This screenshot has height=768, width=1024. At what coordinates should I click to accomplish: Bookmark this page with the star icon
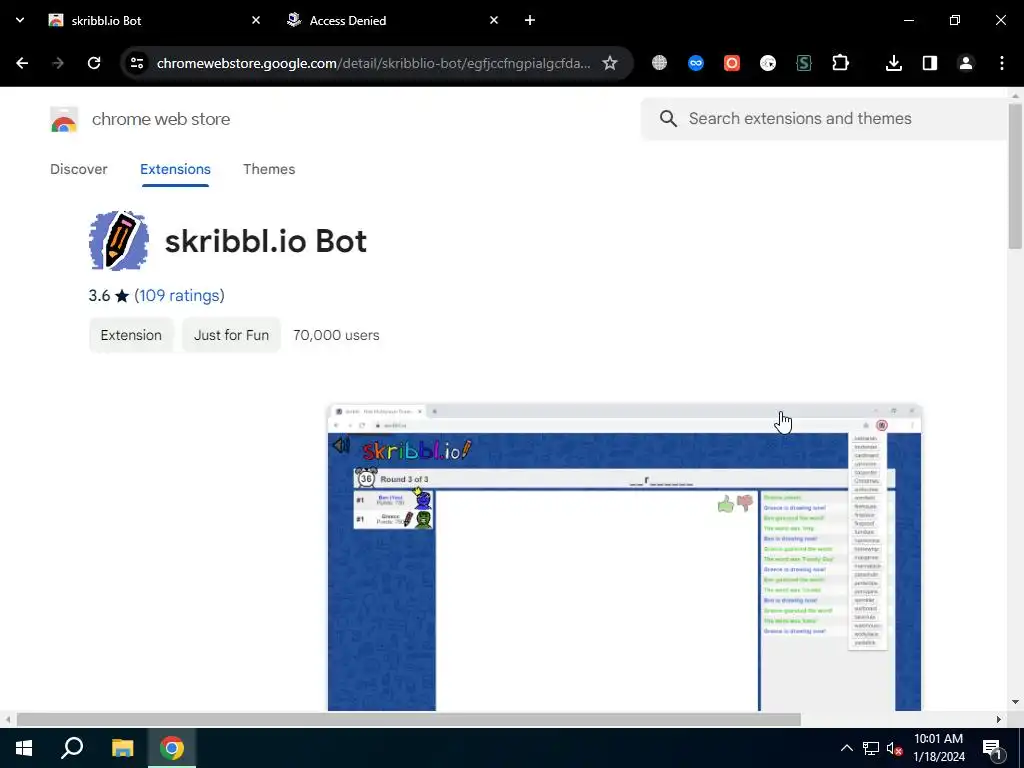[609, 63]
